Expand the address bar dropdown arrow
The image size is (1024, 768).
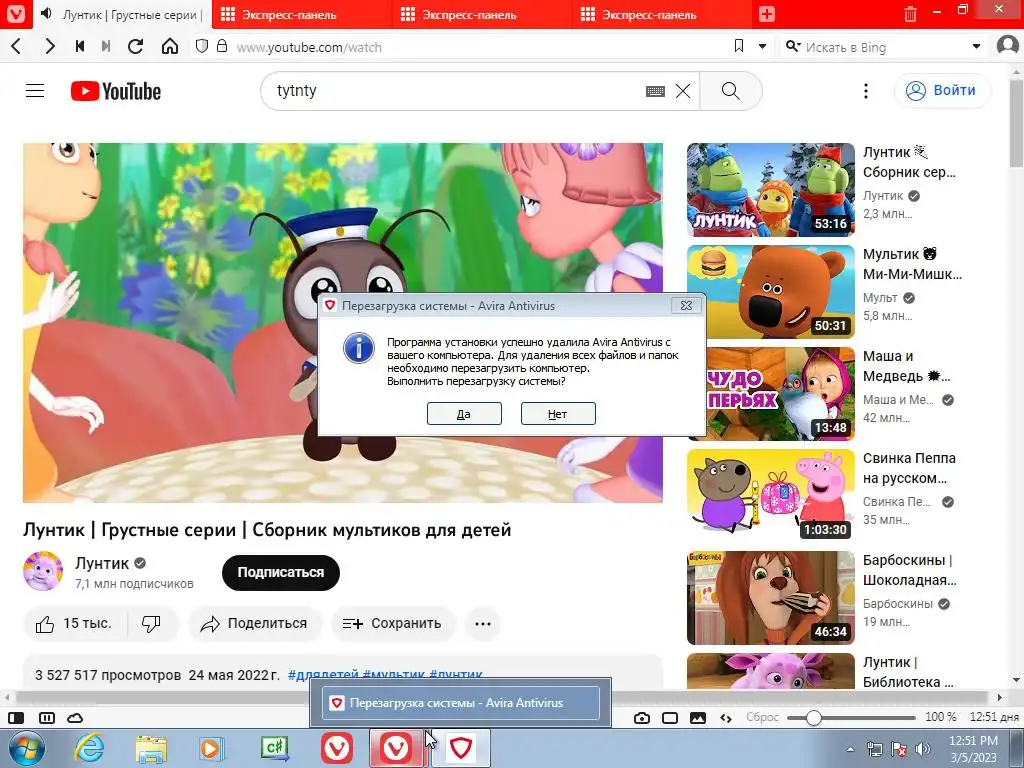tap(762, 46)
